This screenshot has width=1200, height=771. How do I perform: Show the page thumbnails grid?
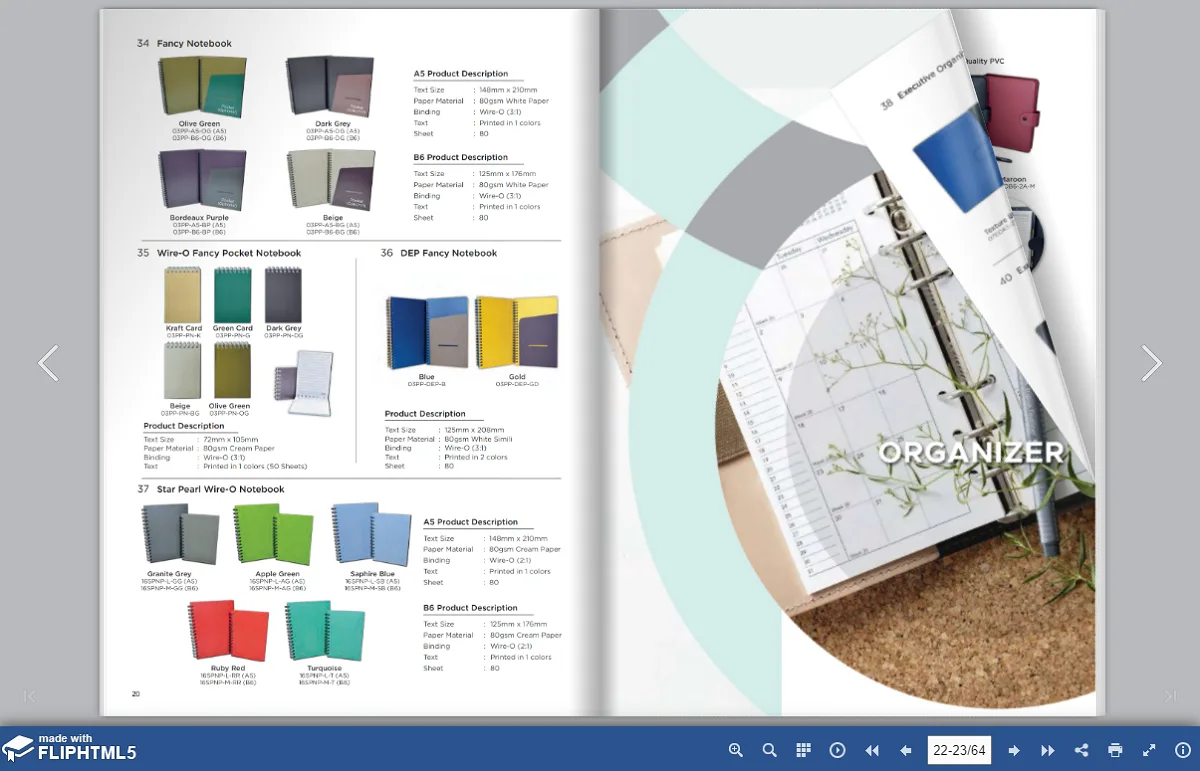click(x=803, y=750)
